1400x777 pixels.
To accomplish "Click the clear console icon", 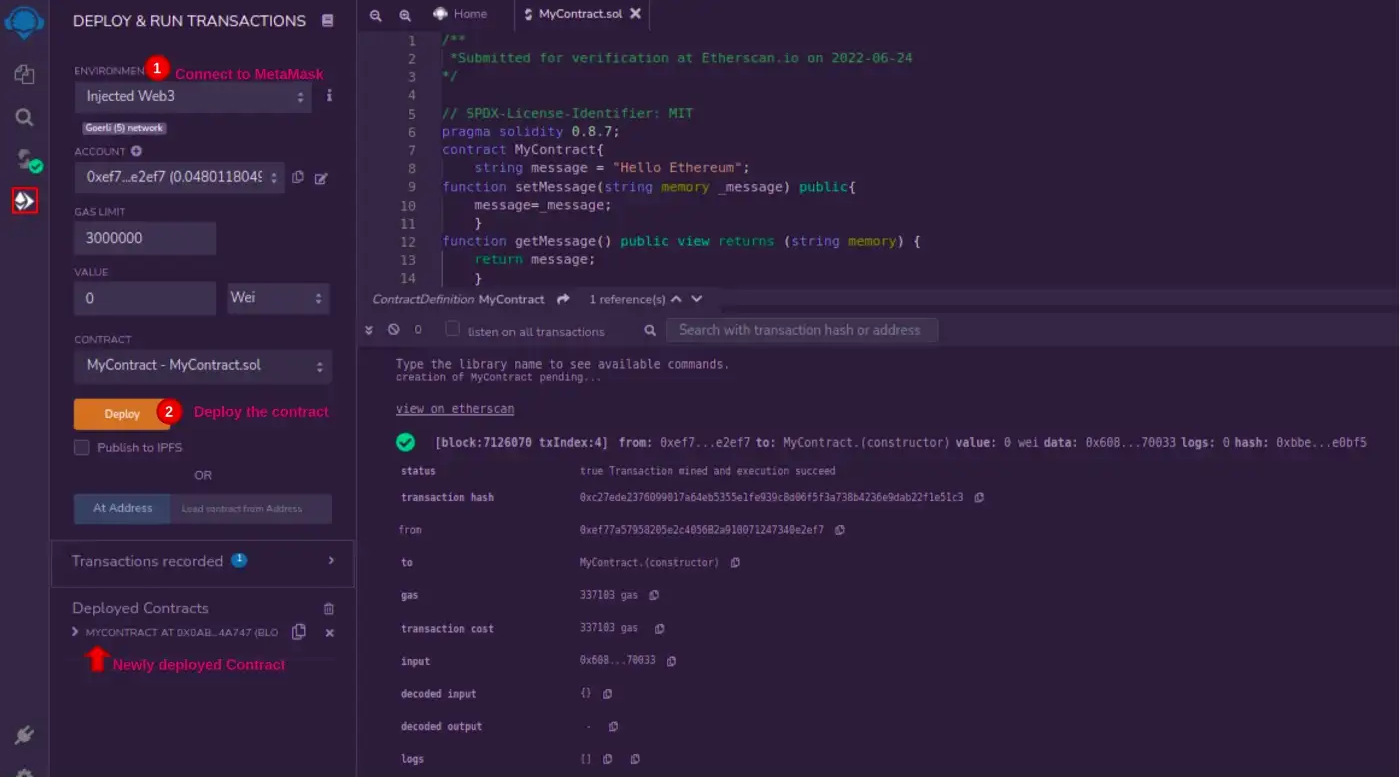I will [x=393, y=330].
